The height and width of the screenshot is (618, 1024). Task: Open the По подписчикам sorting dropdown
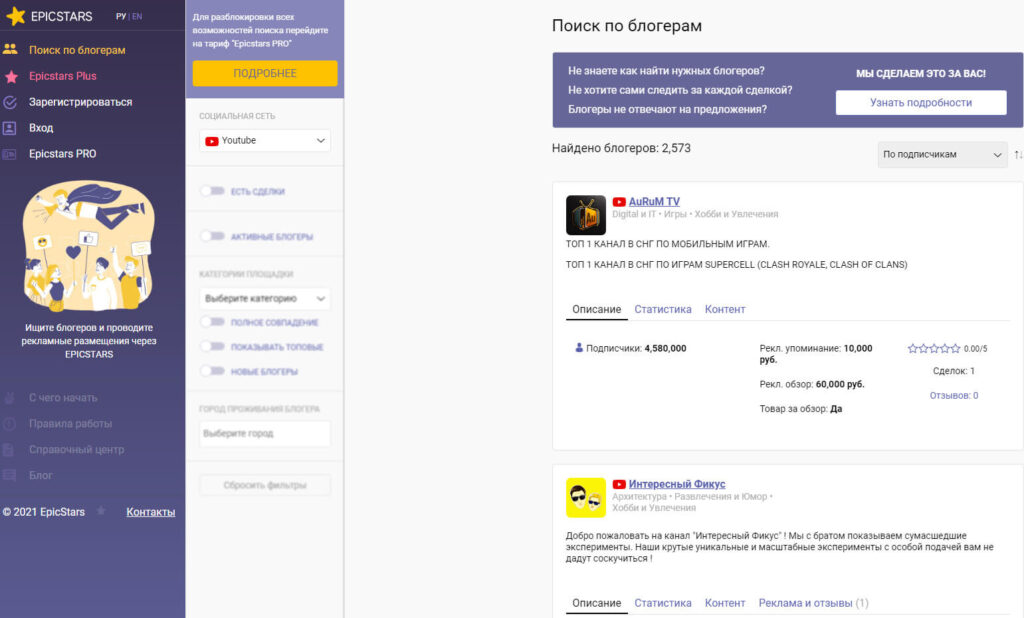[x=941, y=155]
